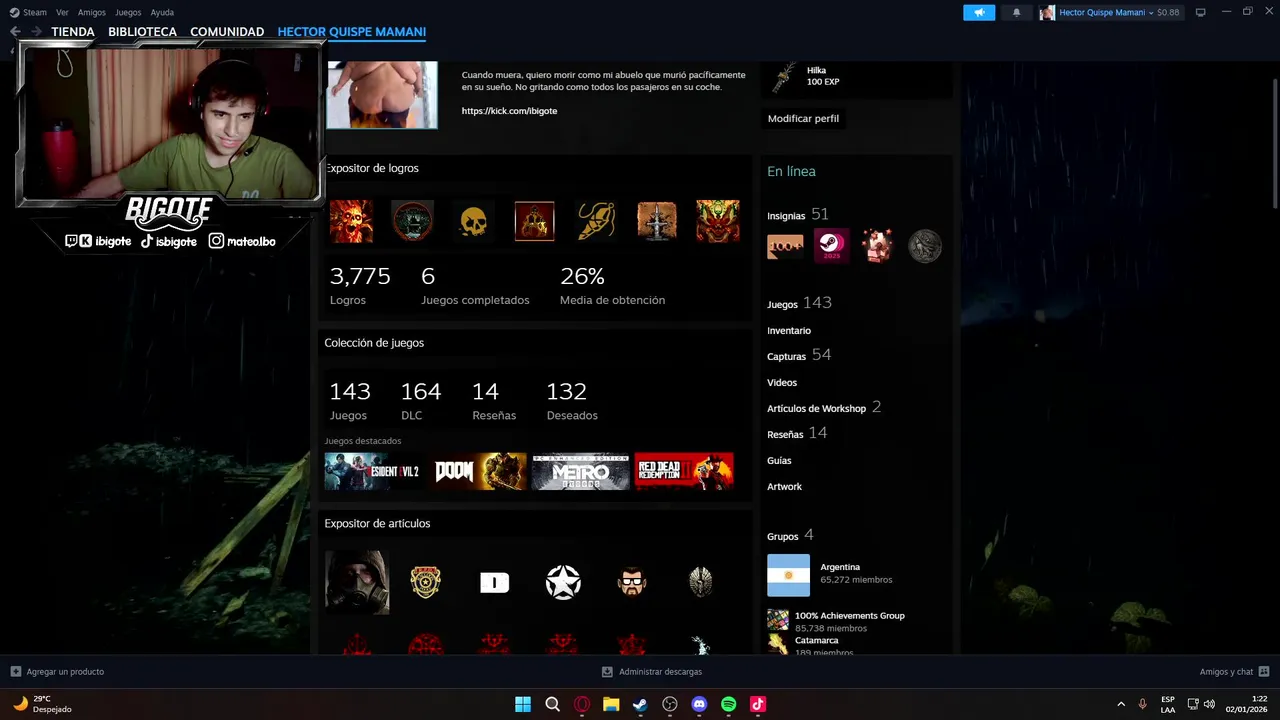Click the red-framed achievement icon

coord(534,221)
